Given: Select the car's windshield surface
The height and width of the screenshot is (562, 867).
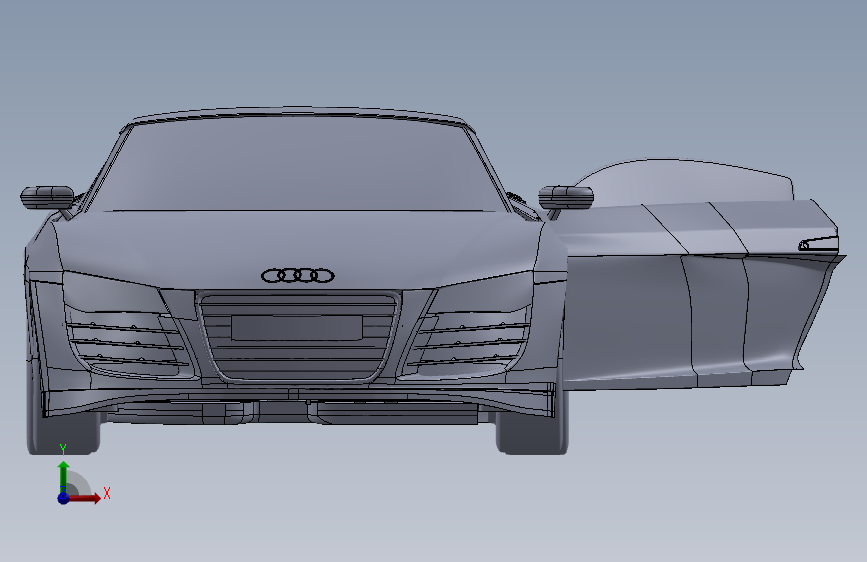Looking at the screenshot, I should [x=297, y=166].
